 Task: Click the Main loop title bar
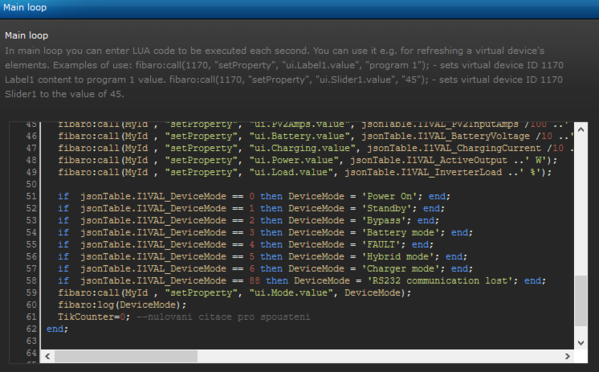click(x=300, y=8)
